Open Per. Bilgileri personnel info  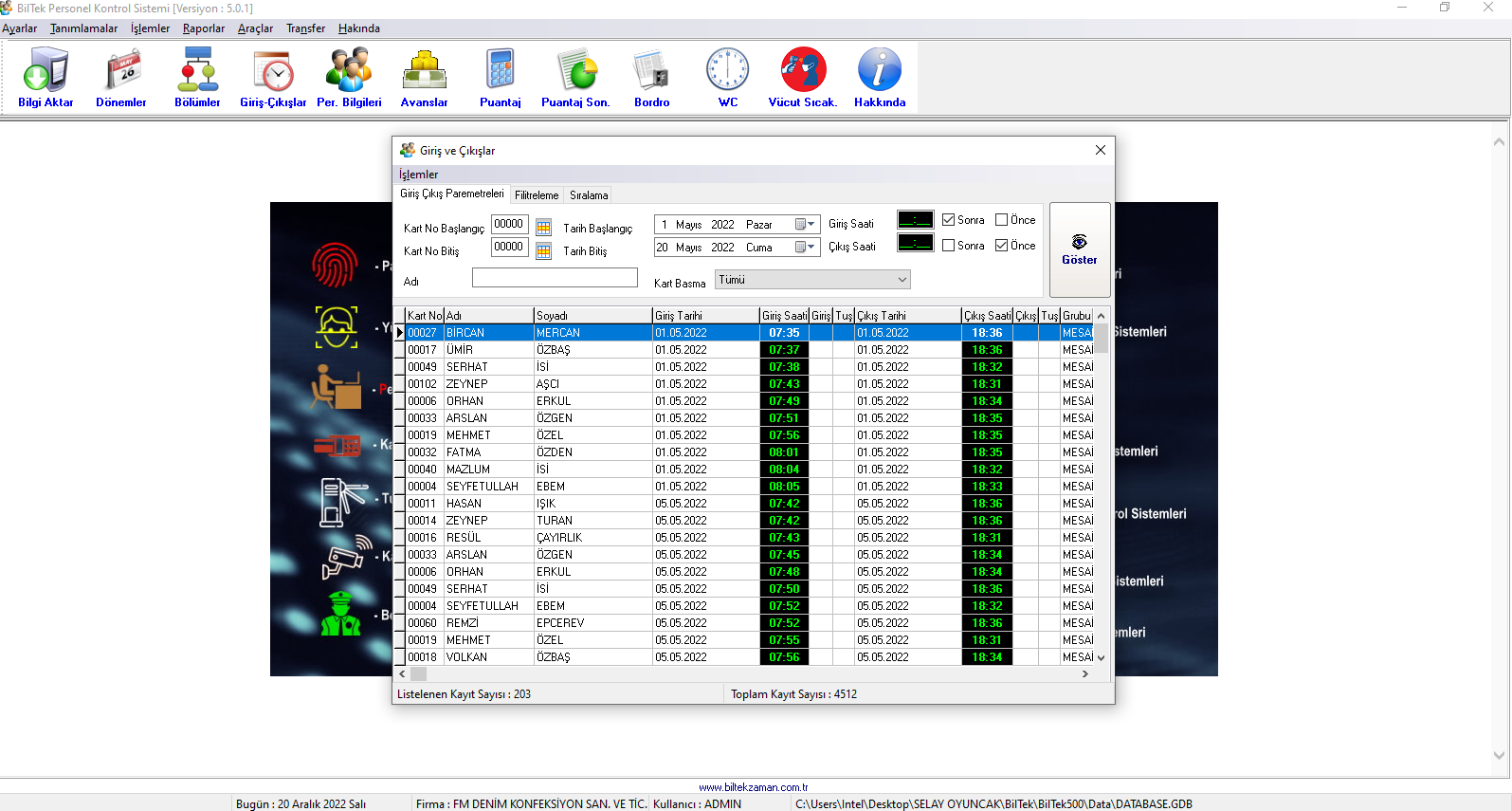[x=349, y=78]
